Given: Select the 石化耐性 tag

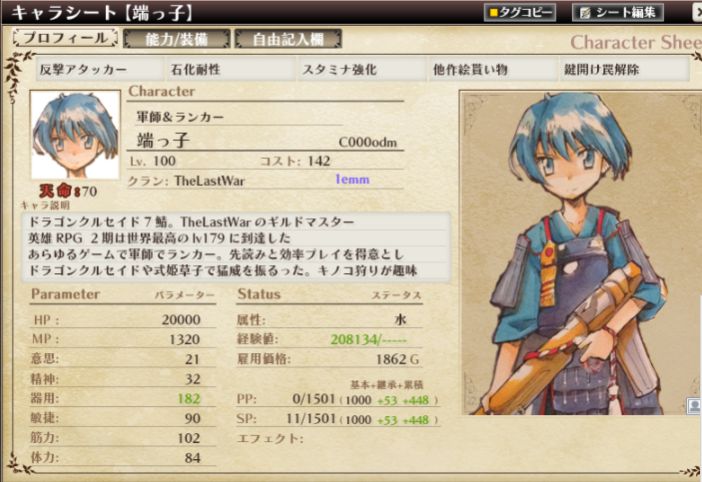Looking at the screenshot, I should pos(231,69).
